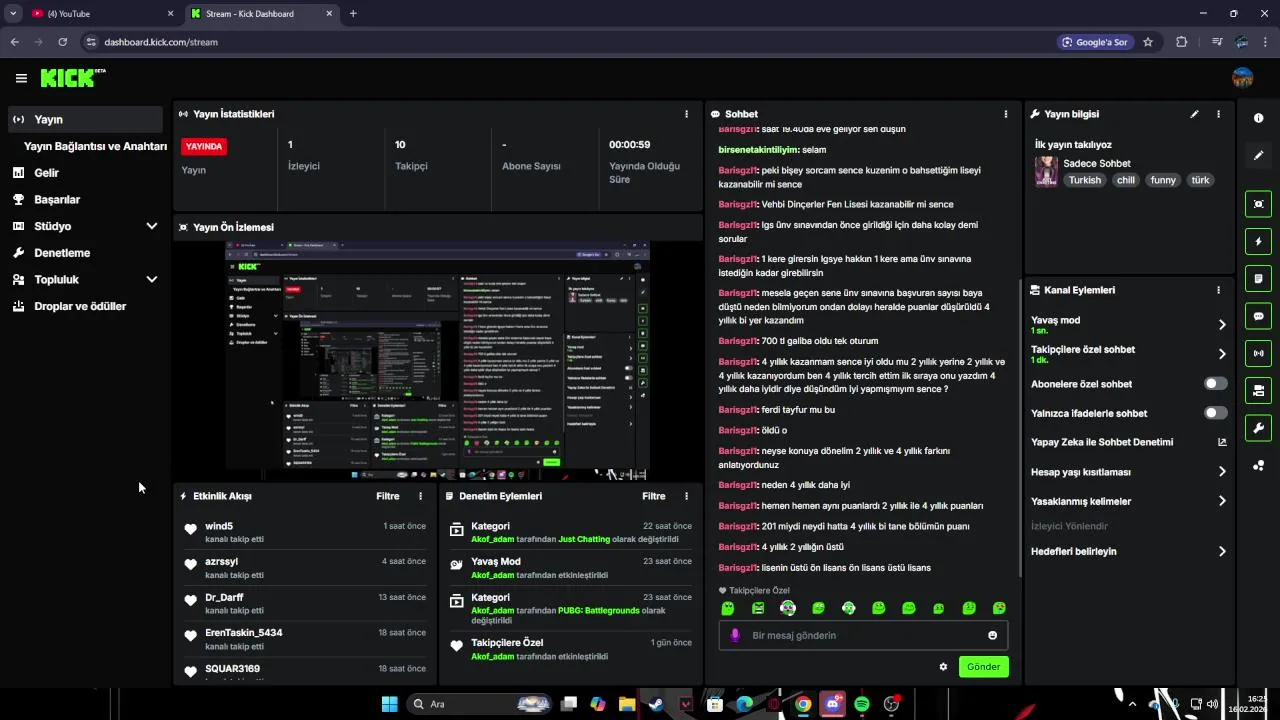Open Filtre dropdown in Etkinlik Akışı
Viewport: 1280px width, 720px height.
pos(387,496)
